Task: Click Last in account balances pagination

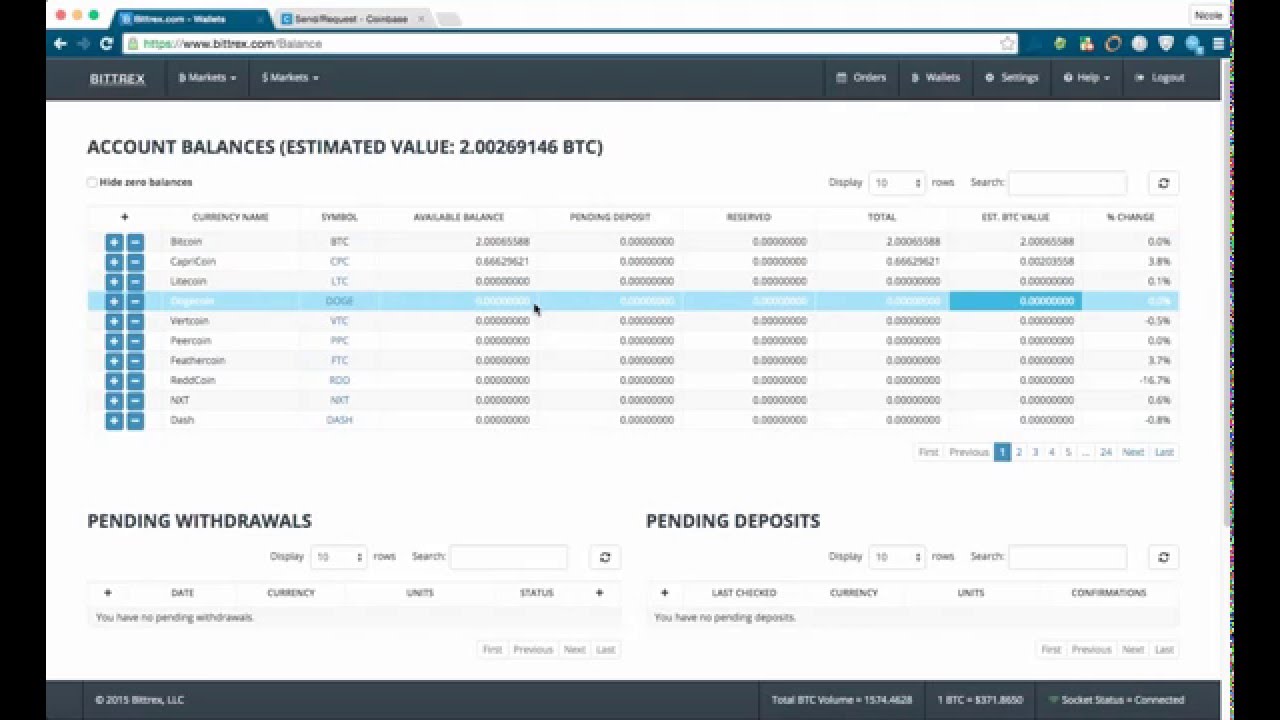Action: (1164, 452)
